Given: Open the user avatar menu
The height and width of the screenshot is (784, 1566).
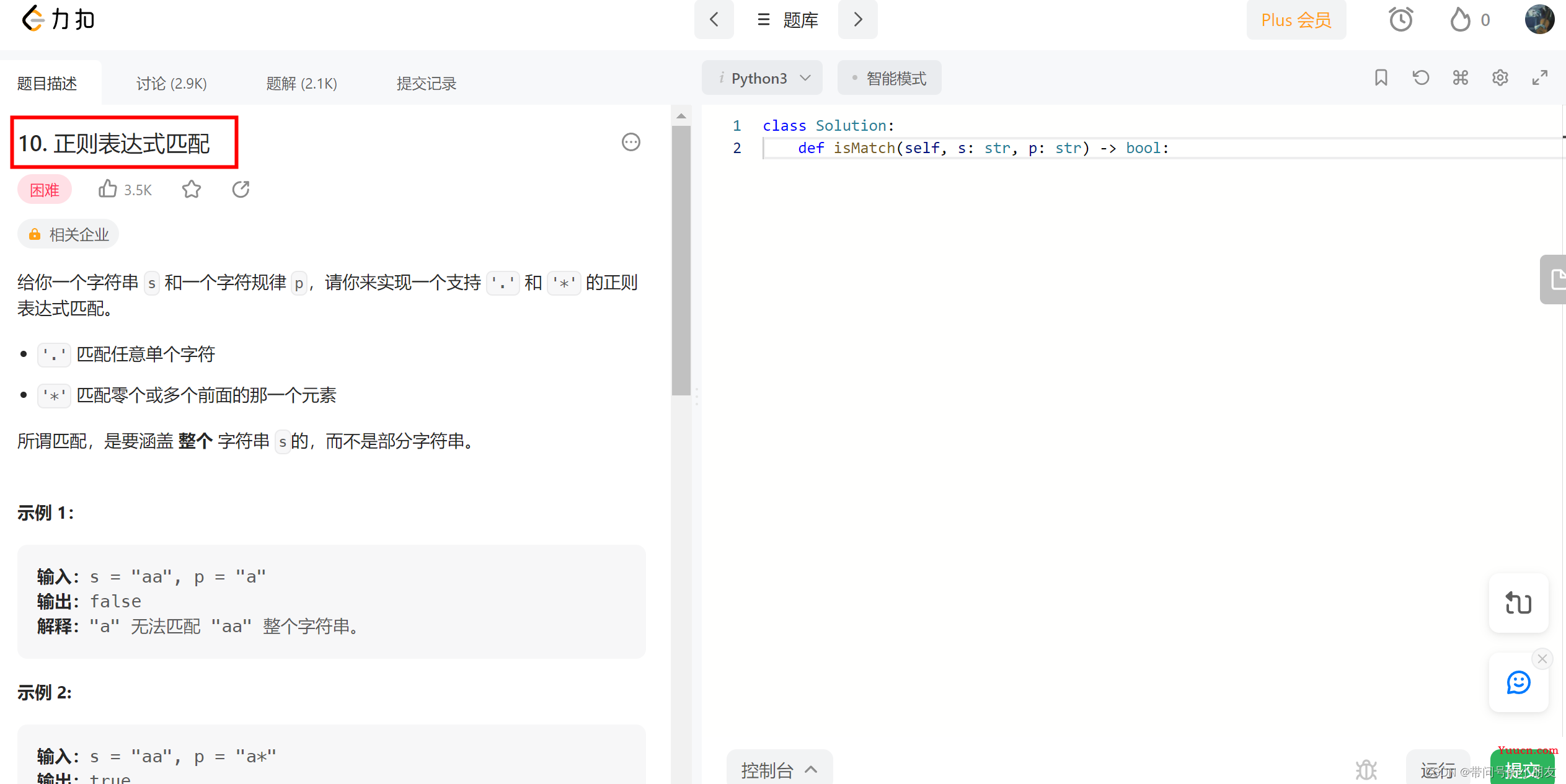Looking at the screenshot, I should (1539, 19).
